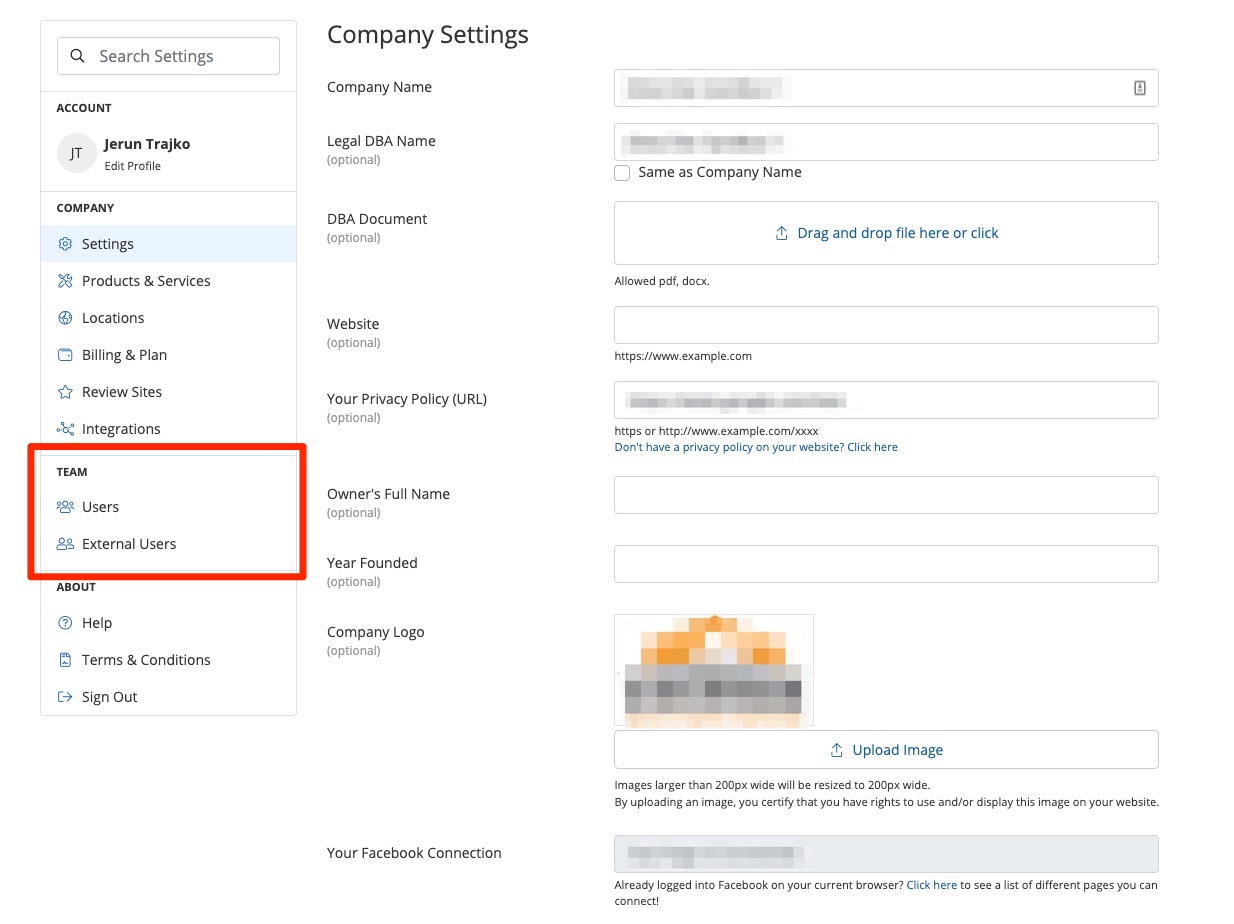This screenshot has height=924, width=1234.
Task: Click Edit Profile under Jerun Trajko
Action: [x=132, y=166]
